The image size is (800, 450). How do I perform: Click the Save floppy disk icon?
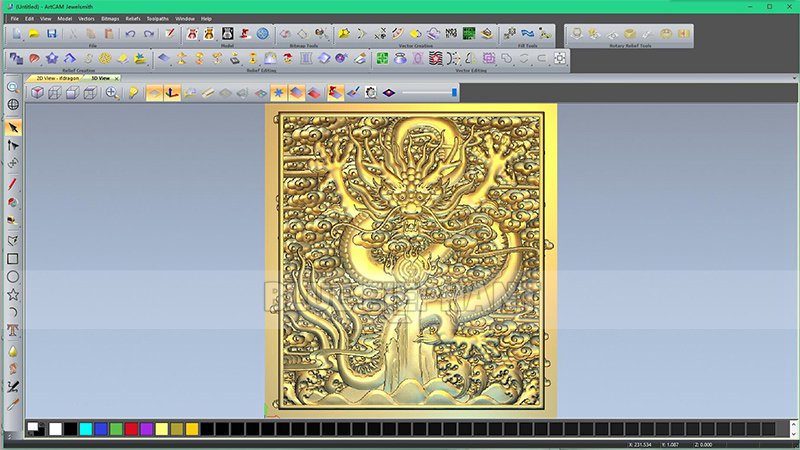pyautogui.click(x=52, y=34)
